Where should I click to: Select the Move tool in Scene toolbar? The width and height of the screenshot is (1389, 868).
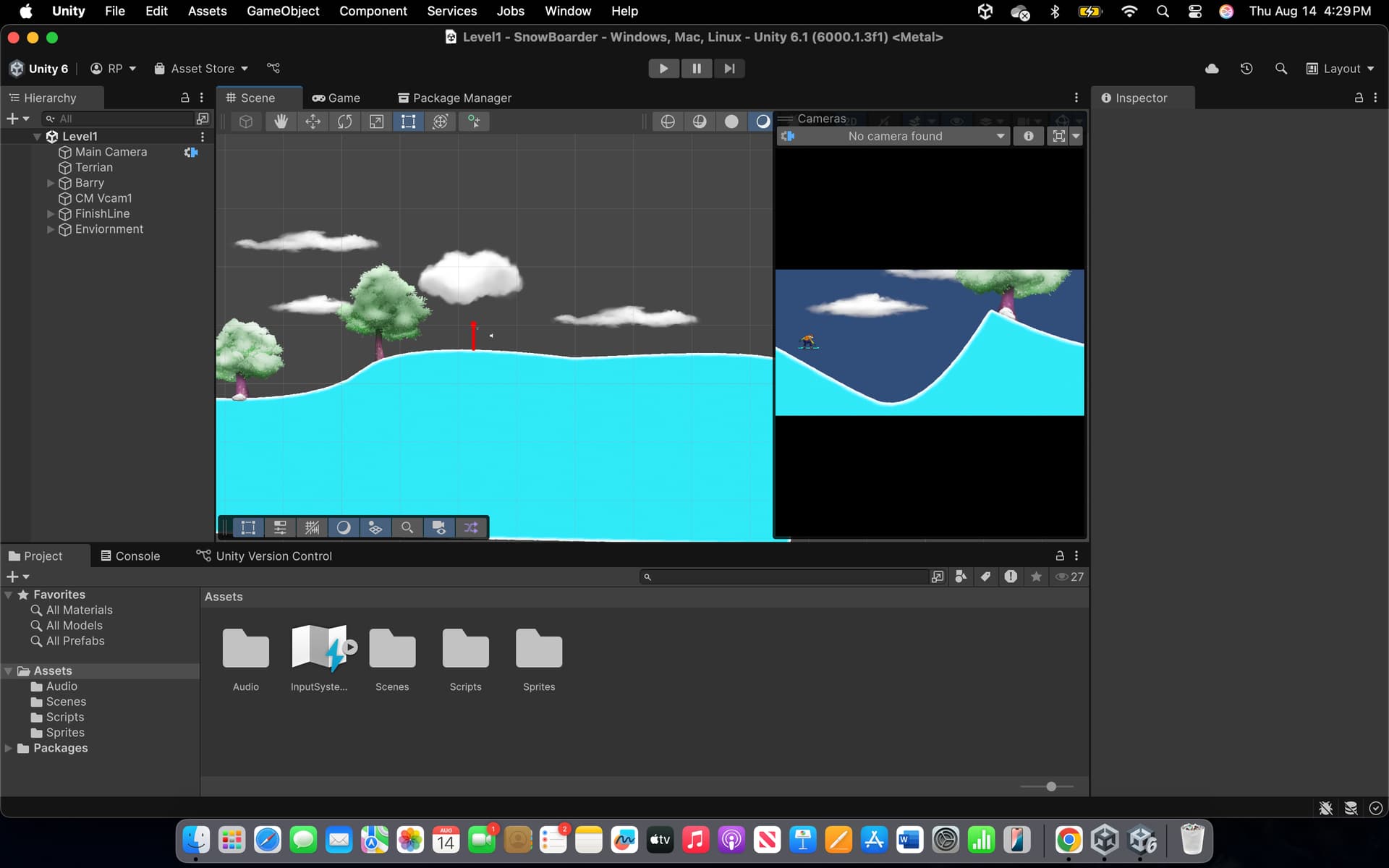[313, 122]
